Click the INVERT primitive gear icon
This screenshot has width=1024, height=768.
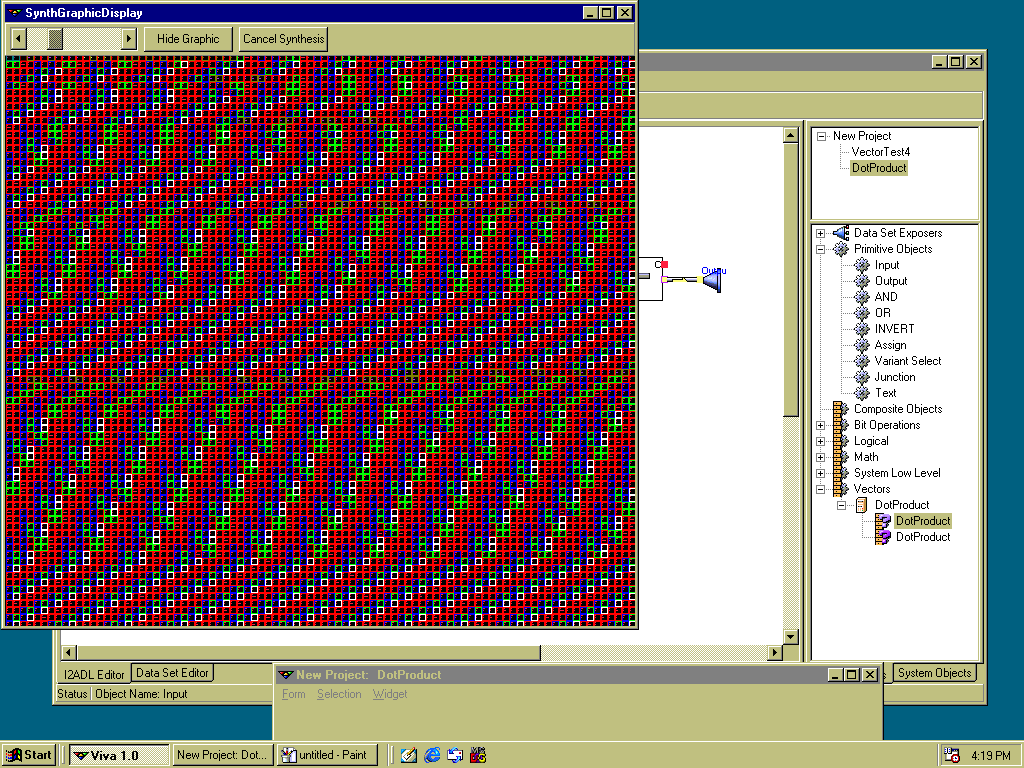click(x=862, y=329)
